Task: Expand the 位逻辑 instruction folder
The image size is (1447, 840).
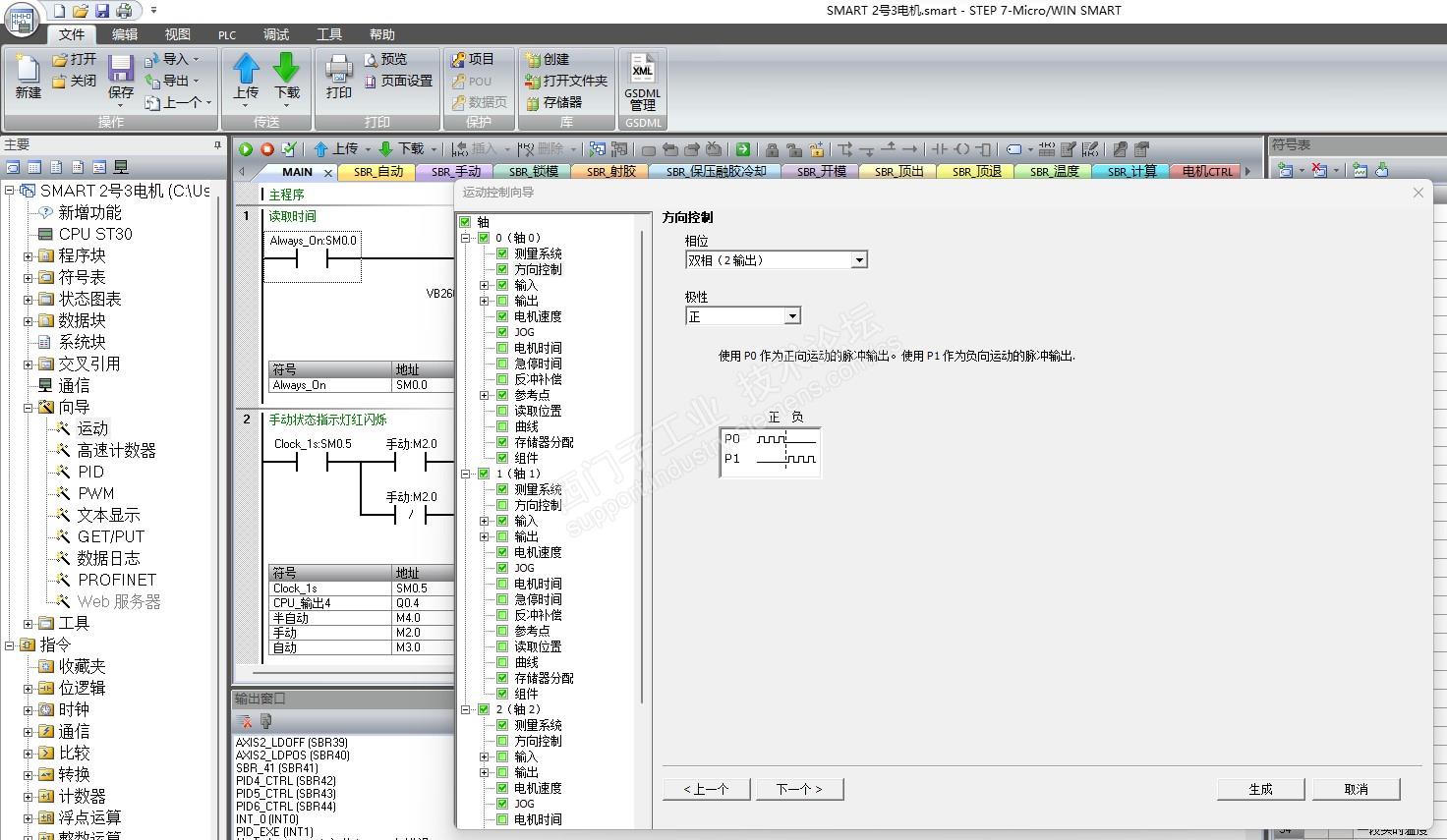Action: [x=29, y=688]
